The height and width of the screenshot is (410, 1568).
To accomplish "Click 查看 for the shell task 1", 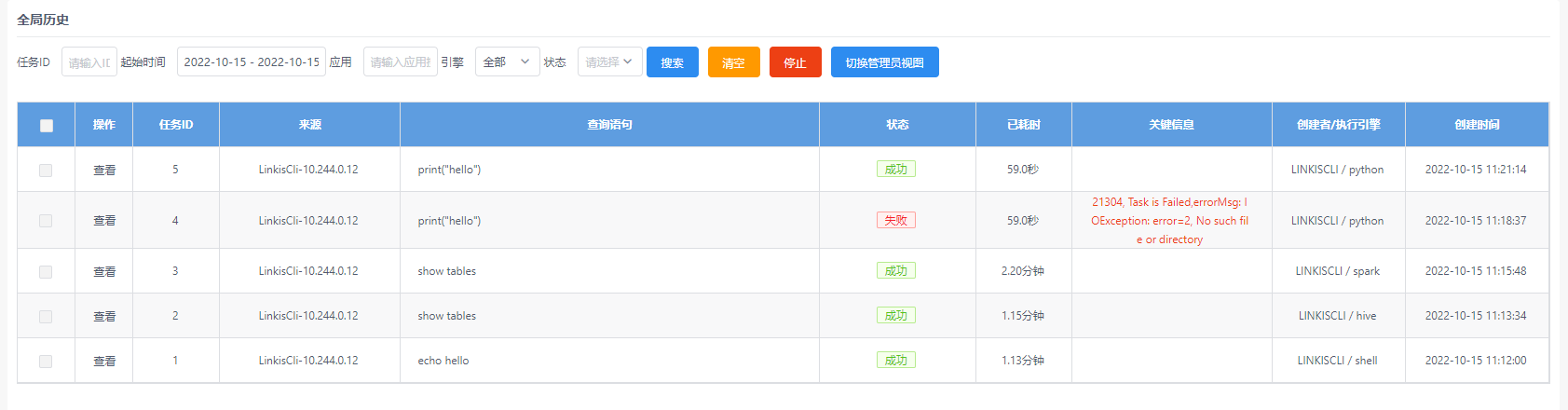I will click(x=104, y=362).
